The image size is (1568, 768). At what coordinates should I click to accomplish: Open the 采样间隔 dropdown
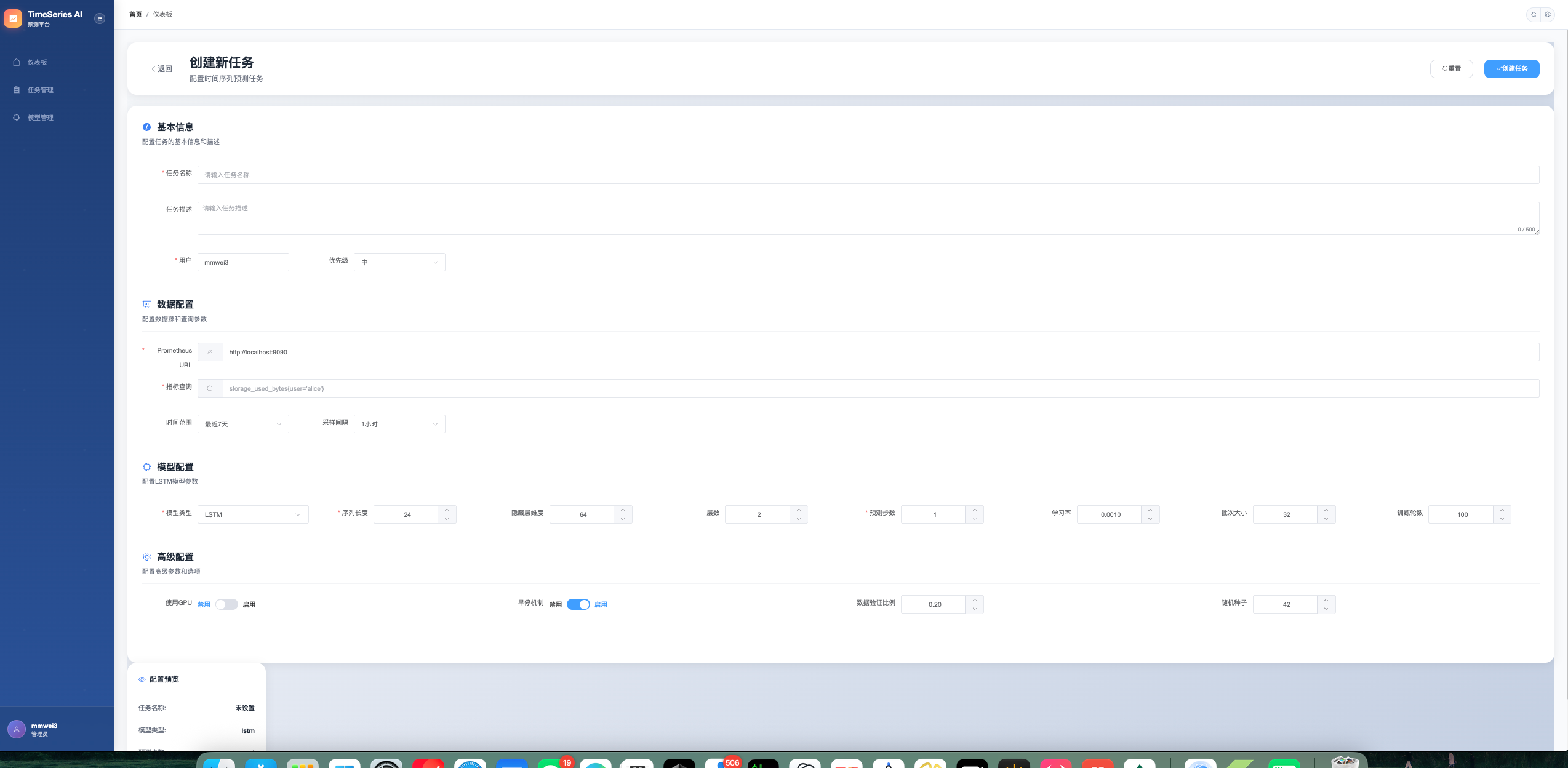click(399, 424)
